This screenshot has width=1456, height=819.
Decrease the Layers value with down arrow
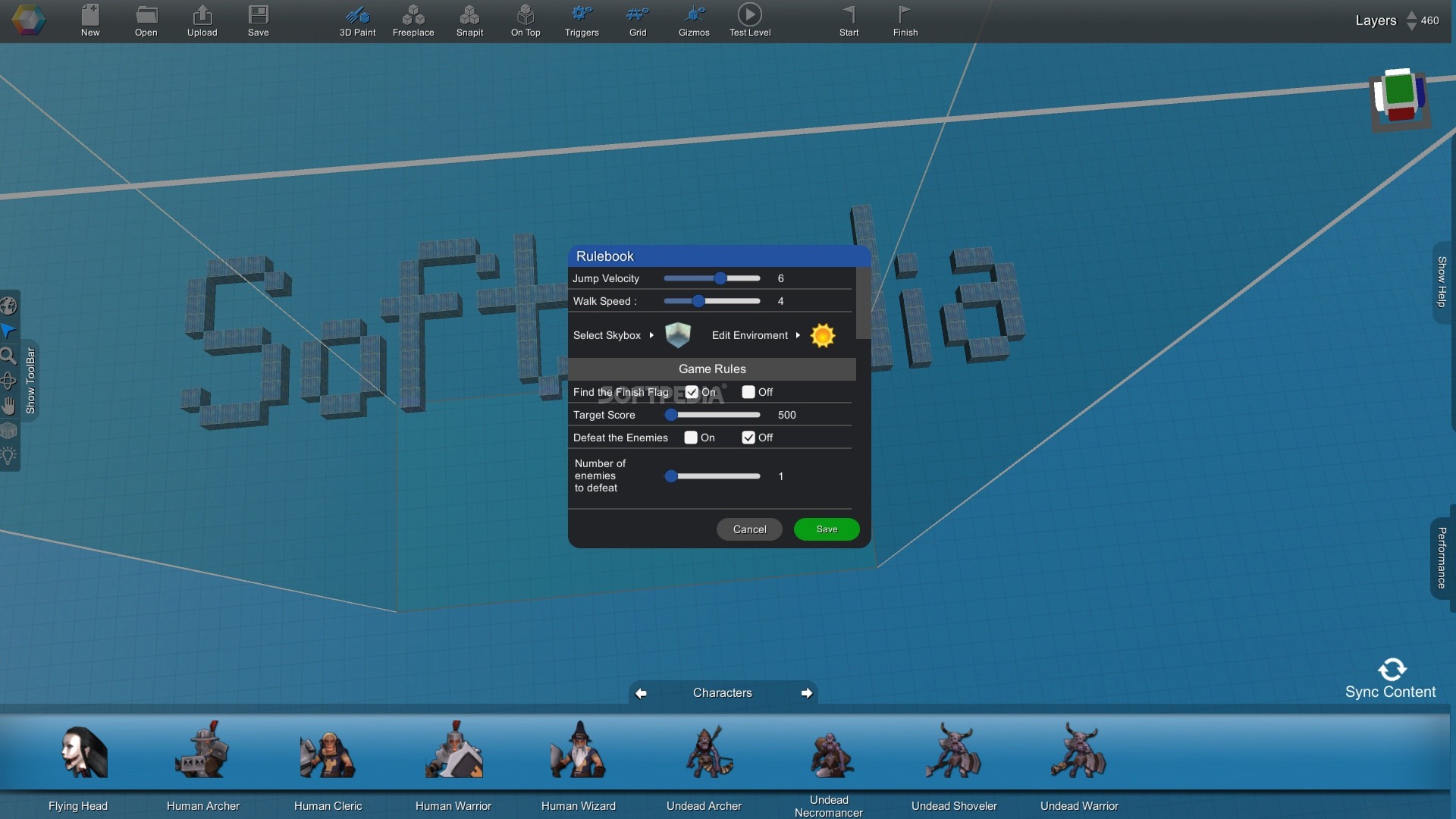(1411, 27)
